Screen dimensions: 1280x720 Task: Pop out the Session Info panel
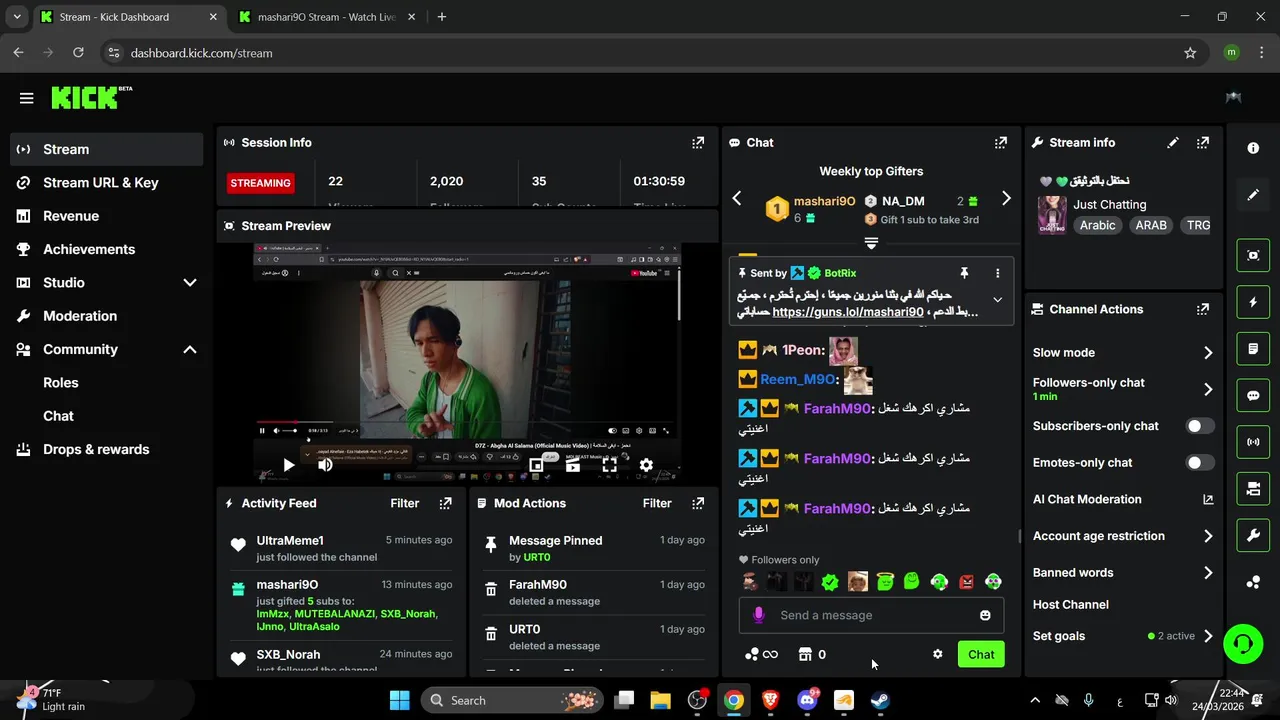[698, 143]
